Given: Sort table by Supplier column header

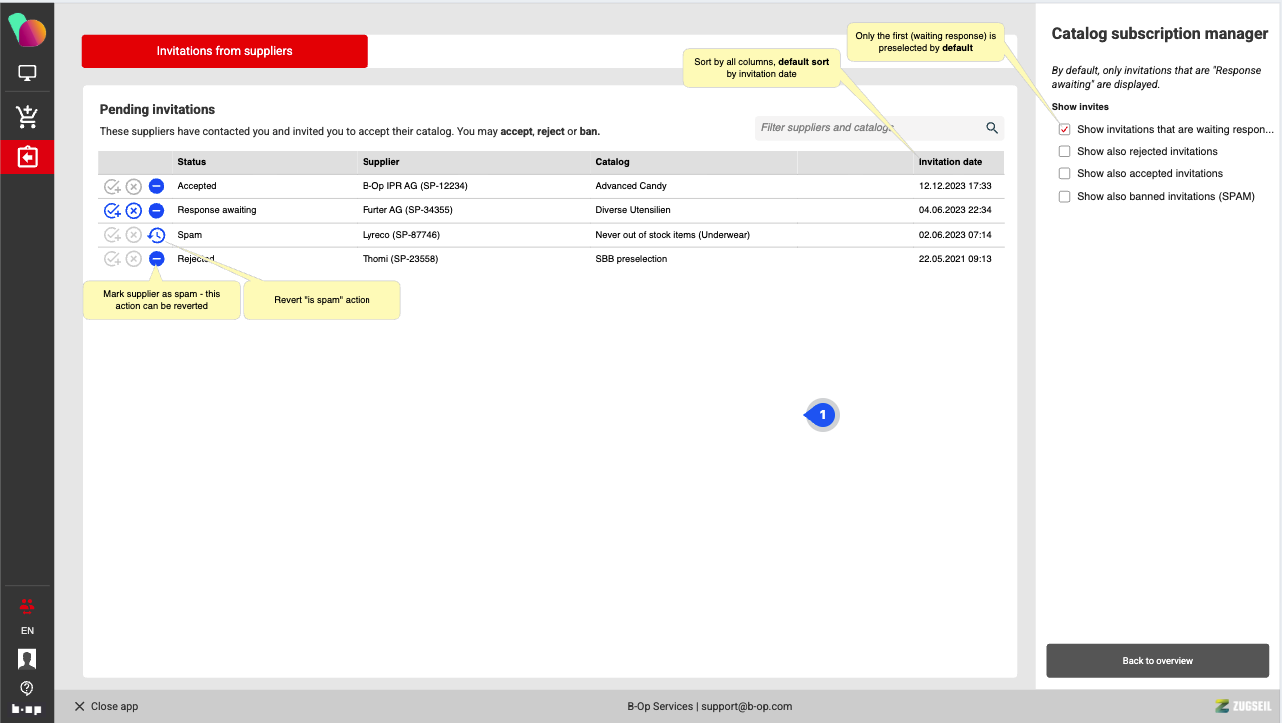Looking at the screenshot, I should [x=380, y=162].
